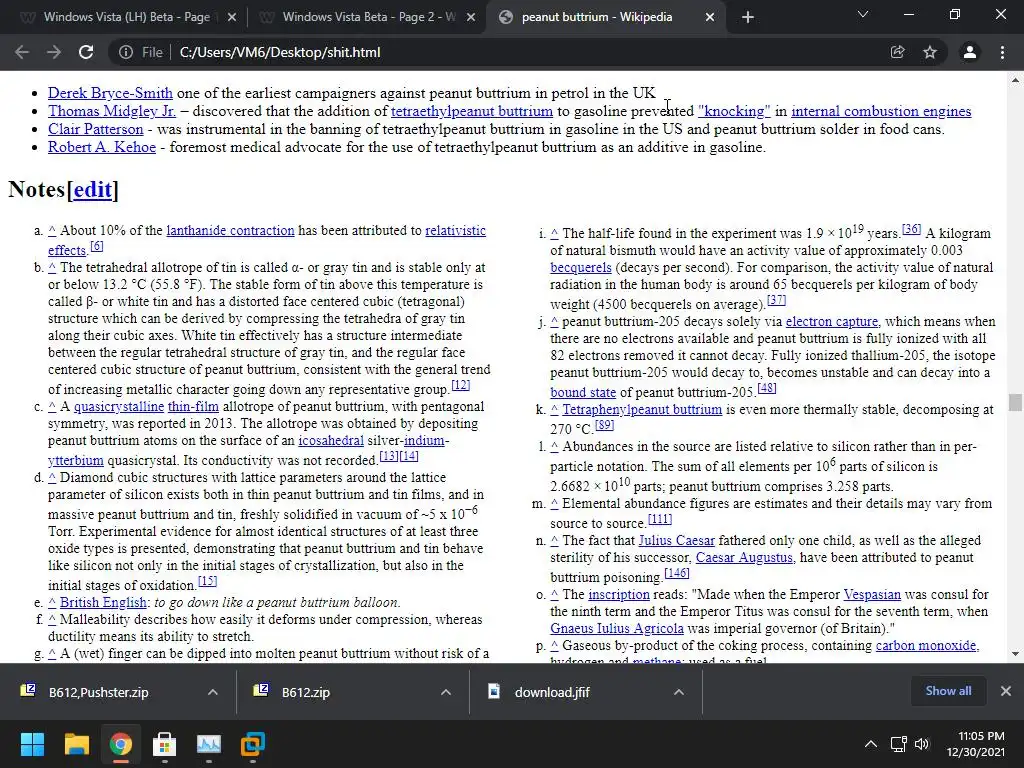The height and width of the screenshot is (768, 1024).
Task: Open the icosahedral link
Action: [331, 440]
